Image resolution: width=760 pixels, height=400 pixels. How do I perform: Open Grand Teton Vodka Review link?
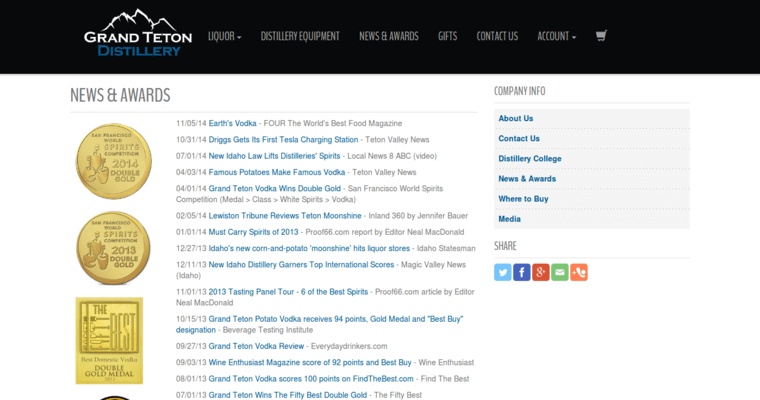tap(256, 346)
